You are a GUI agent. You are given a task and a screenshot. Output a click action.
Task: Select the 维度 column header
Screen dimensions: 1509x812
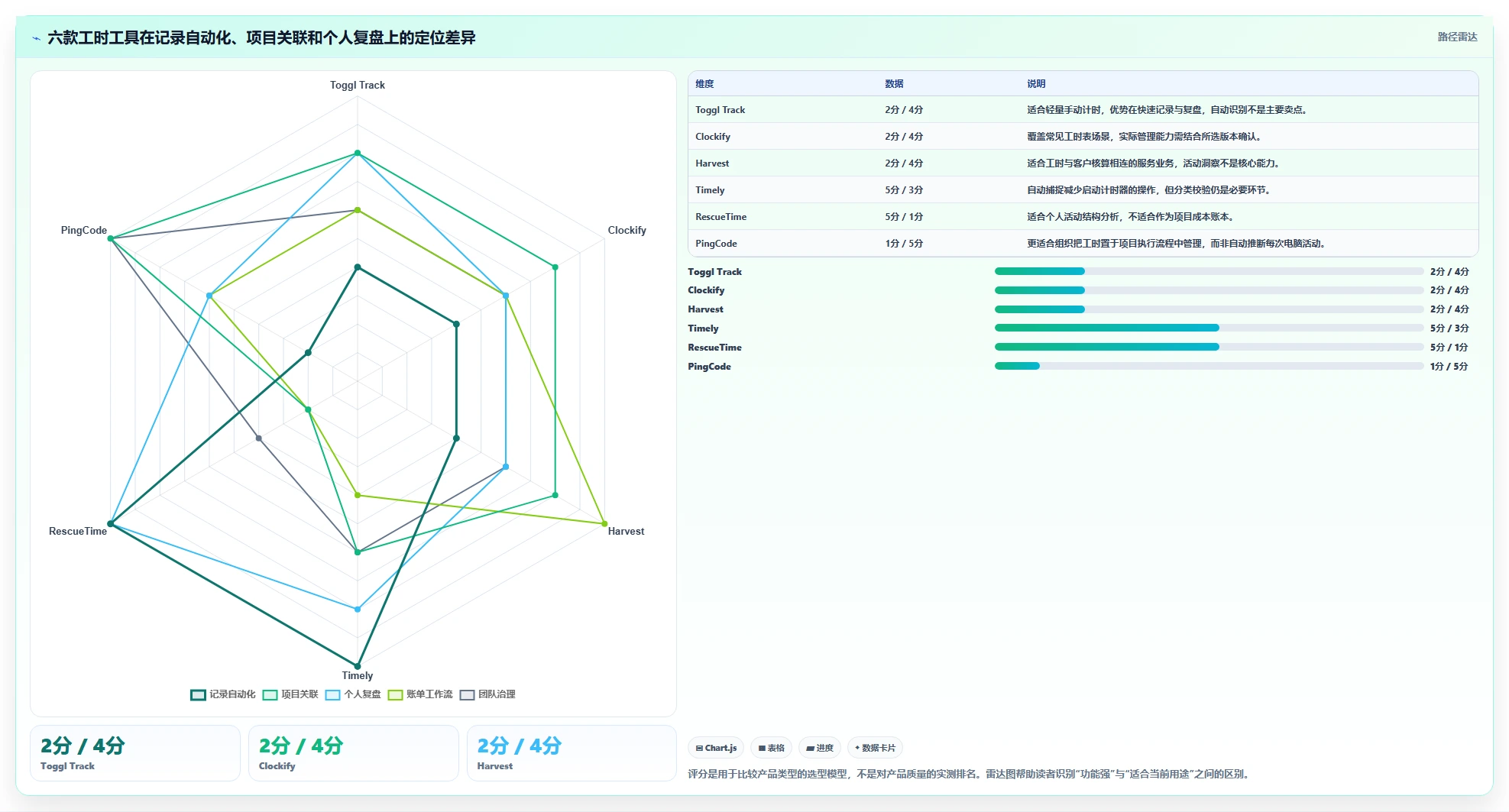coord(704,84)
